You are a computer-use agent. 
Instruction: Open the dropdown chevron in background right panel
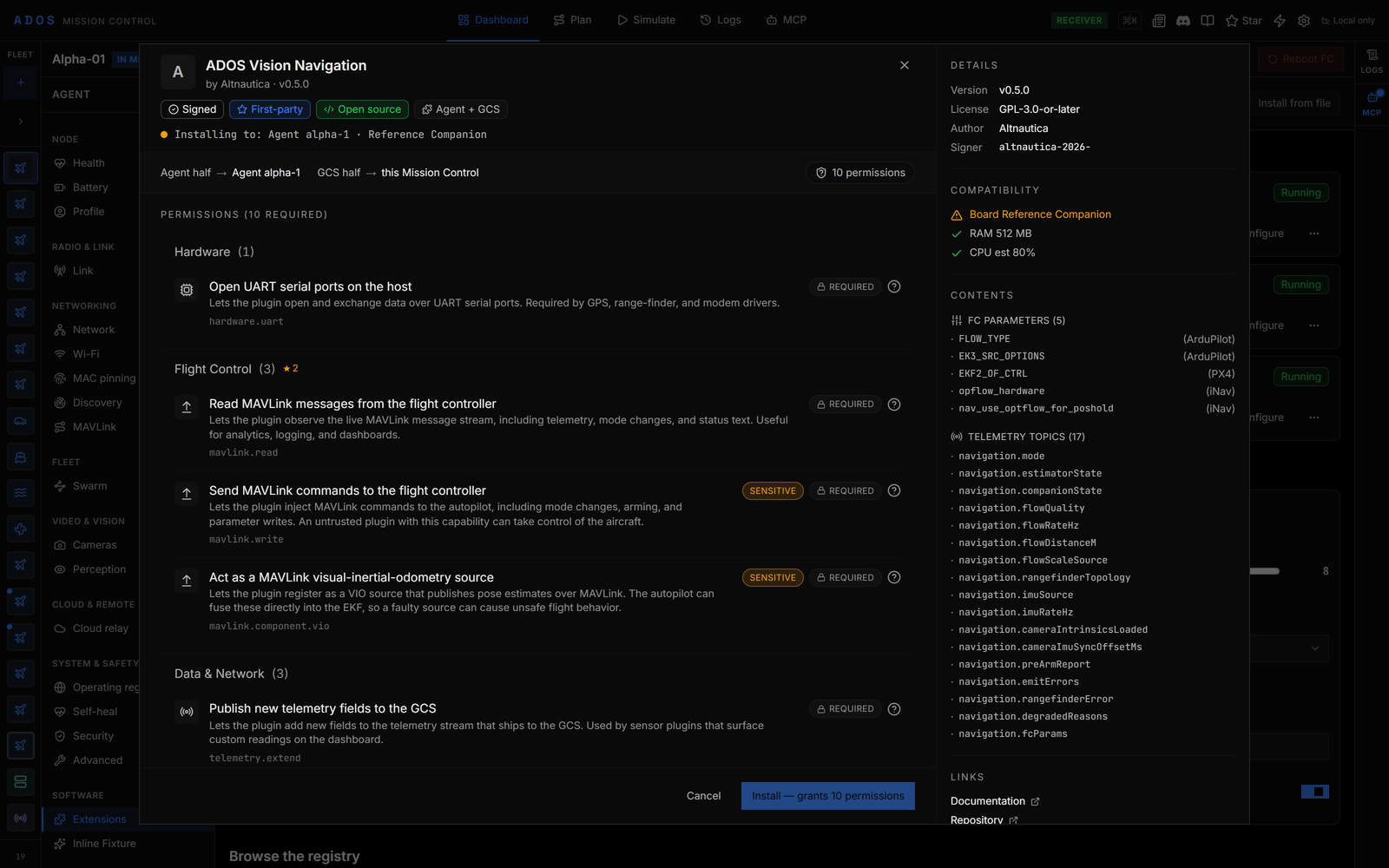tap(1314, 648)
